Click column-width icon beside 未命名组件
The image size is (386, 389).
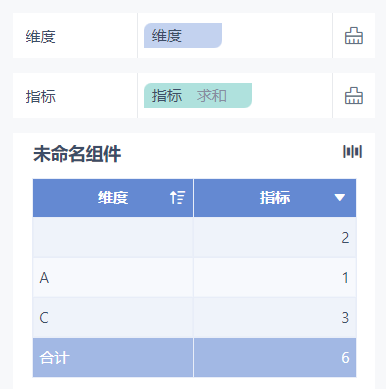352,152
